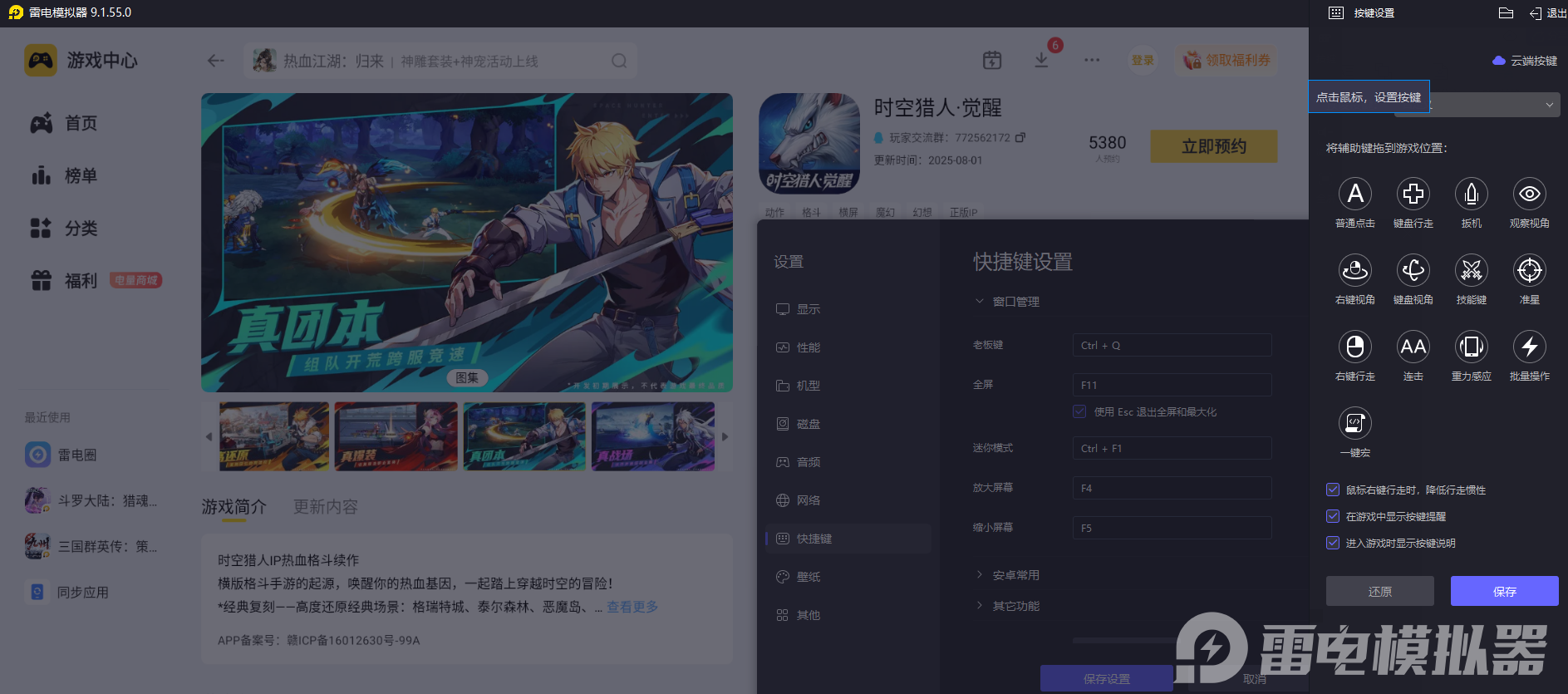This screenshot has width=1568, height=694.
Task: Click 保存设置 button in settings
Action: [x=1107, y=678]
